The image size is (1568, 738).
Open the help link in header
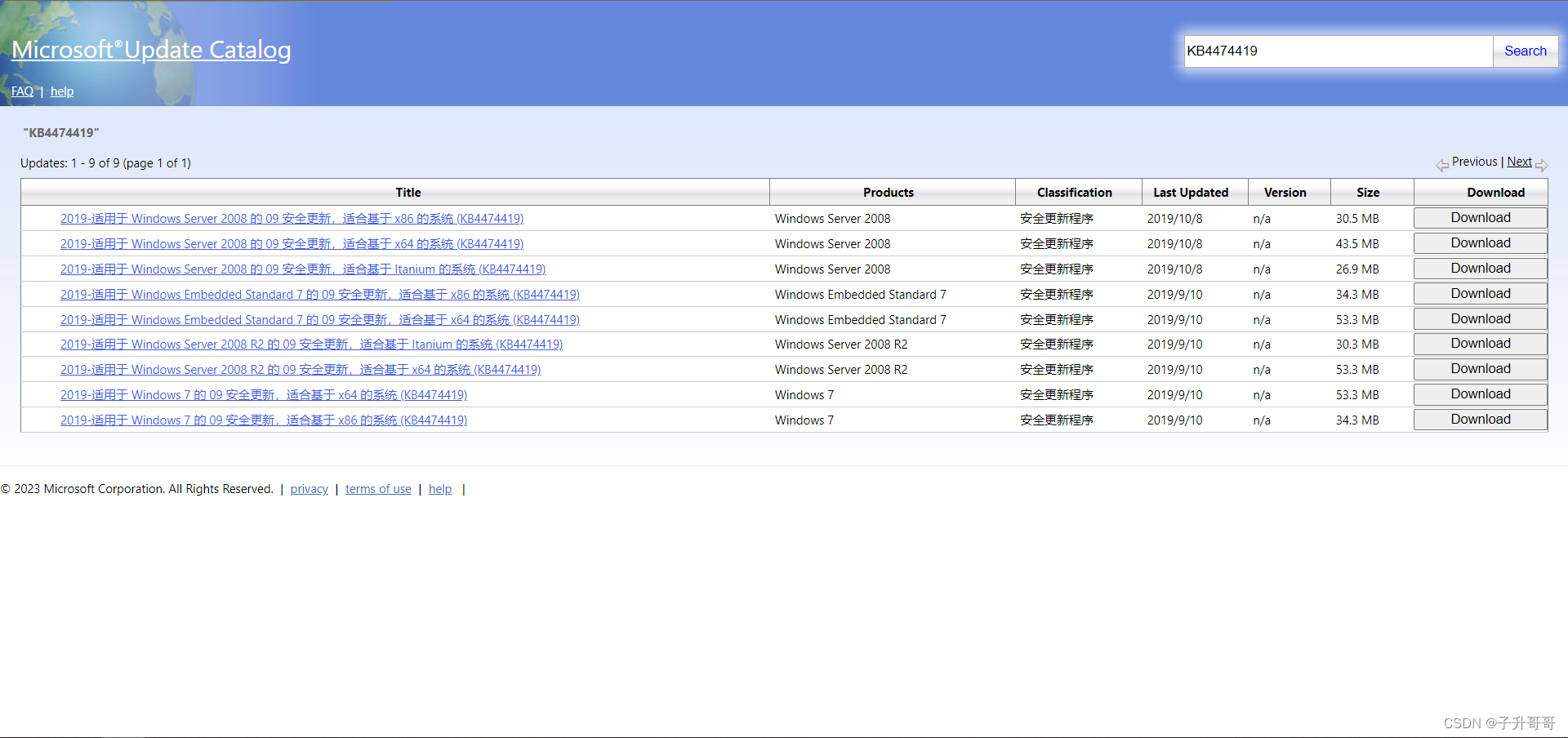pos(62,91)
